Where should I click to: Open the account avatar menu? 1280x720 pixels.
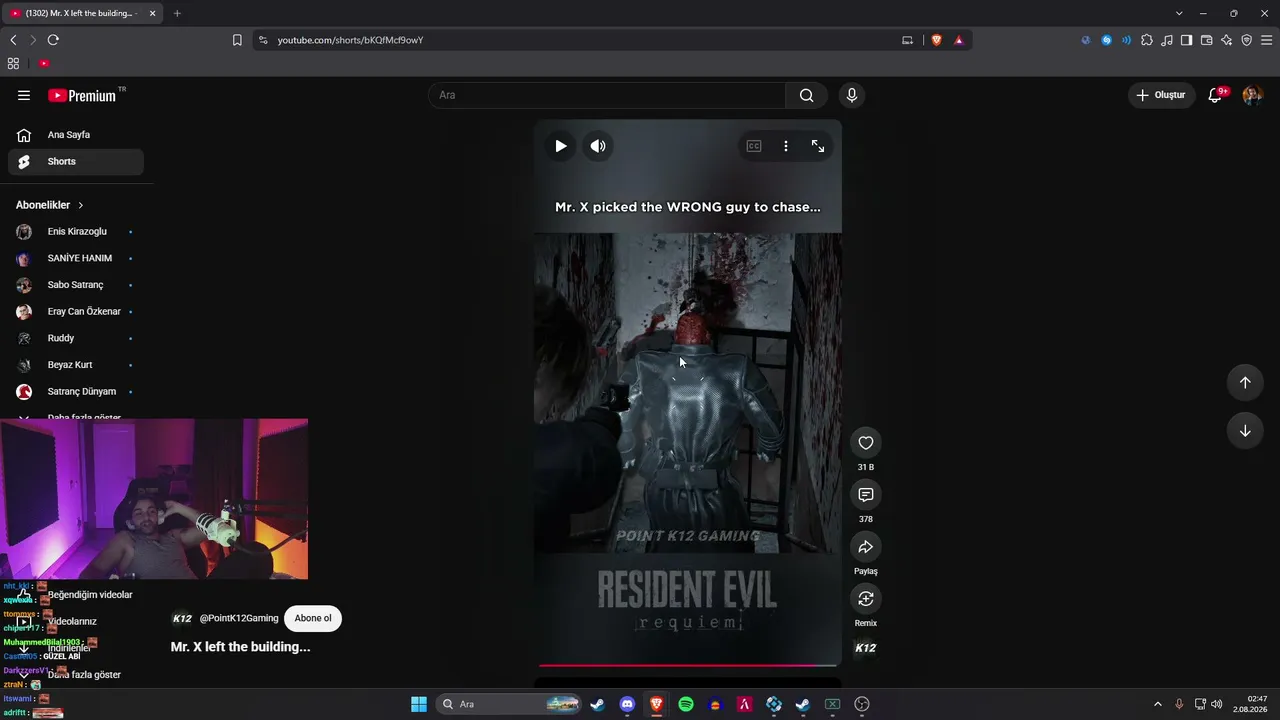1252,95
